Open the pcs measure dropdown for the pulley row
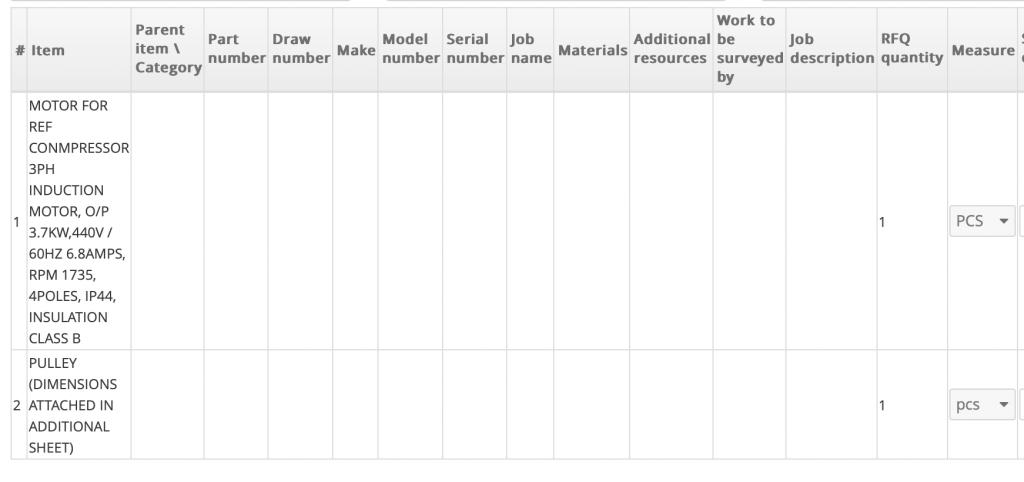This screenshot has width=1024, height=482. [981, 406]
